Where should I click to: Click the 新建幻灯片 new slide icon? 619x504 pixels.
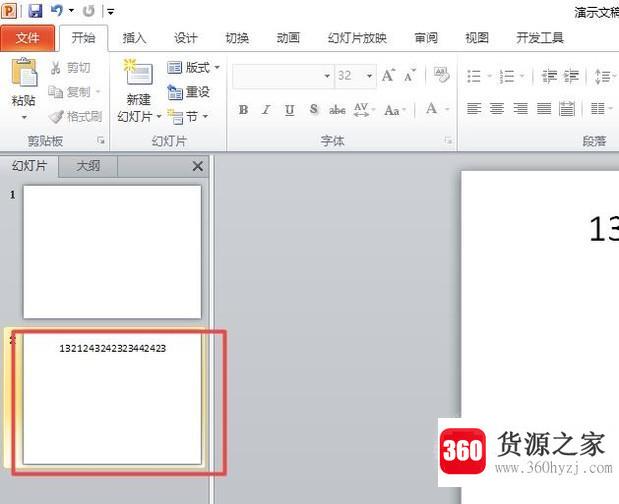click(x=138, y=72)
